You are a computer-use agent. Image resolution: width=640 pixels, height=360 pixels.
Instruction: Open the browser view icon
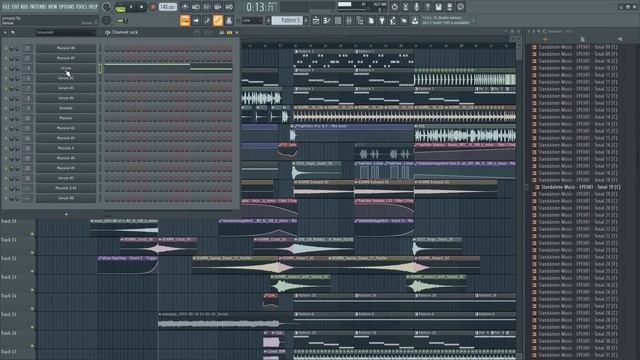(360, 20)
